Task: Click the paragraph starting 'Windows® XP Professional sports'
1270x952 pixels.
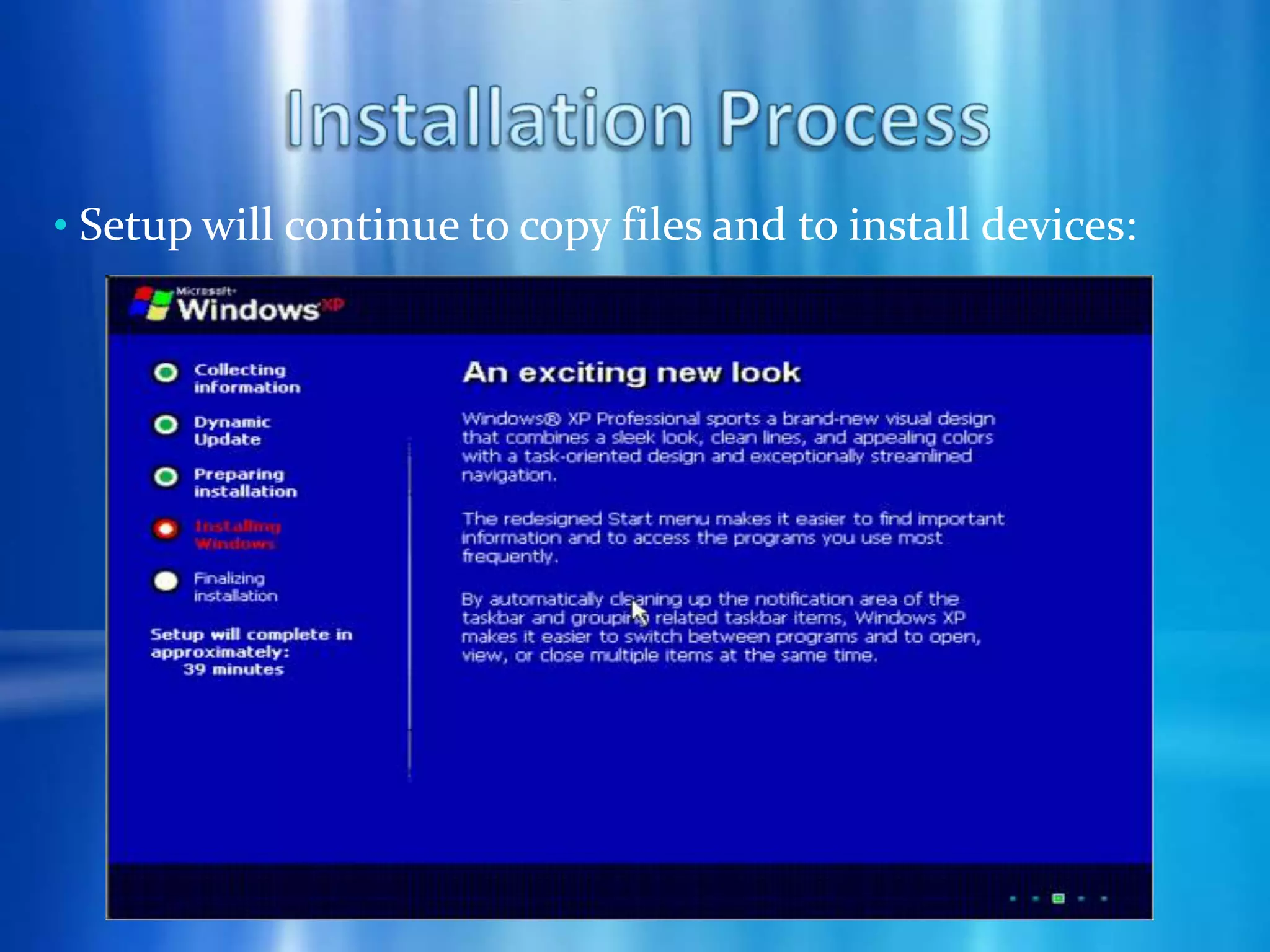Action: 728,447
